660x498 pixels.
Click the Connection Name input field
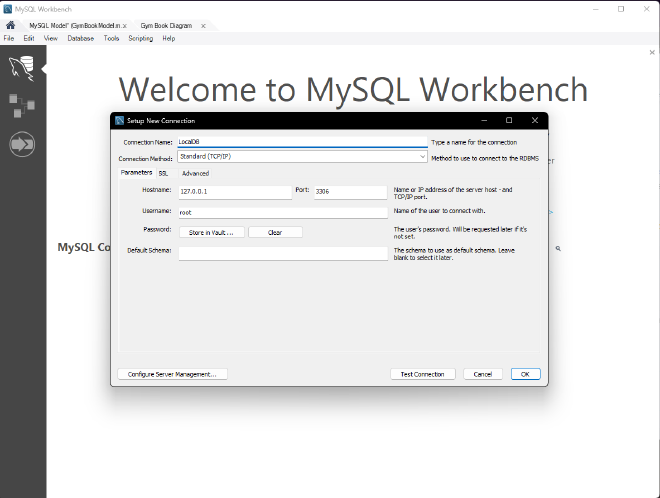point(302,142)
